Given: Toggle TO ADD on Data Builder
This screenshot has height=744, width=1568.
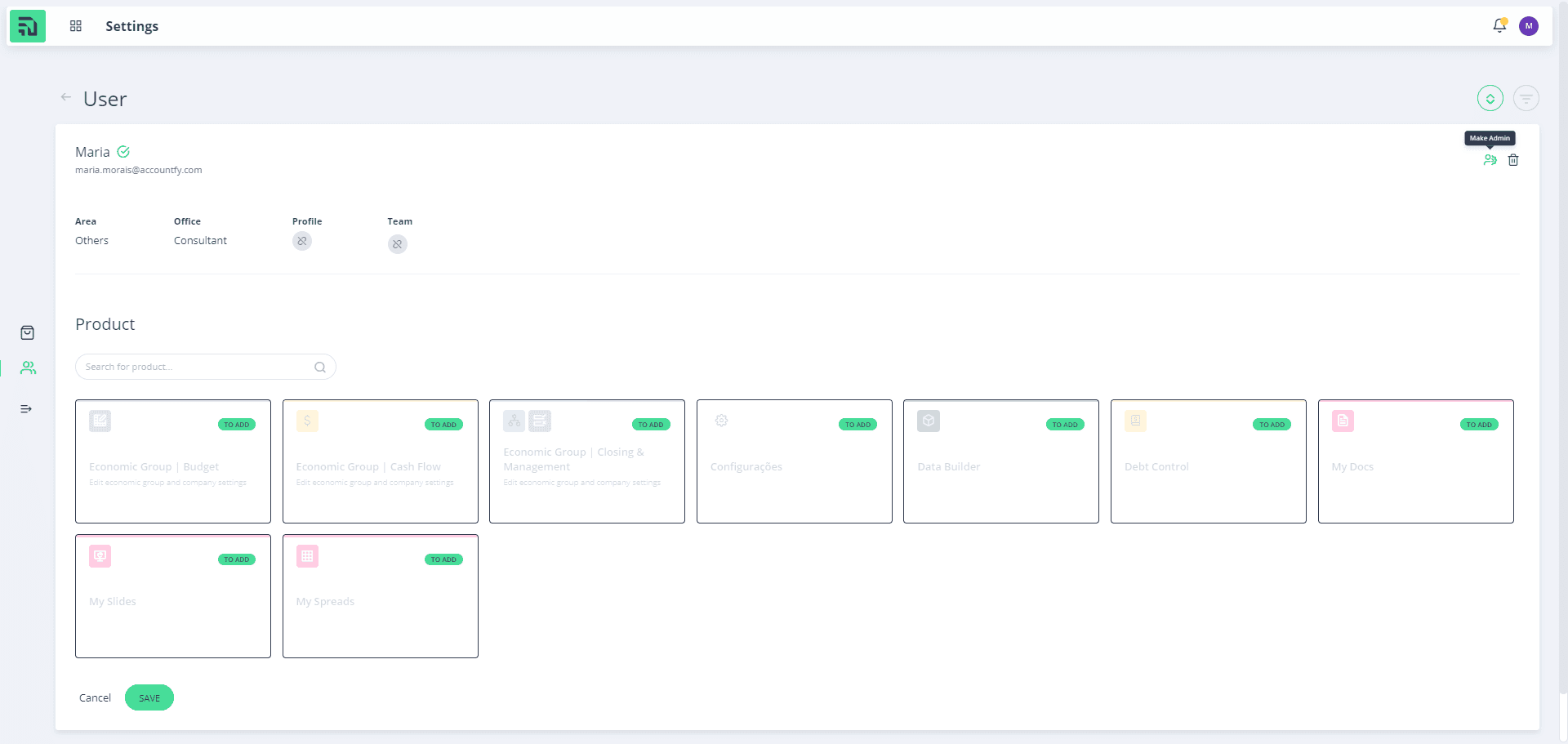Looking at the screenshot, I should point(1065,425).
